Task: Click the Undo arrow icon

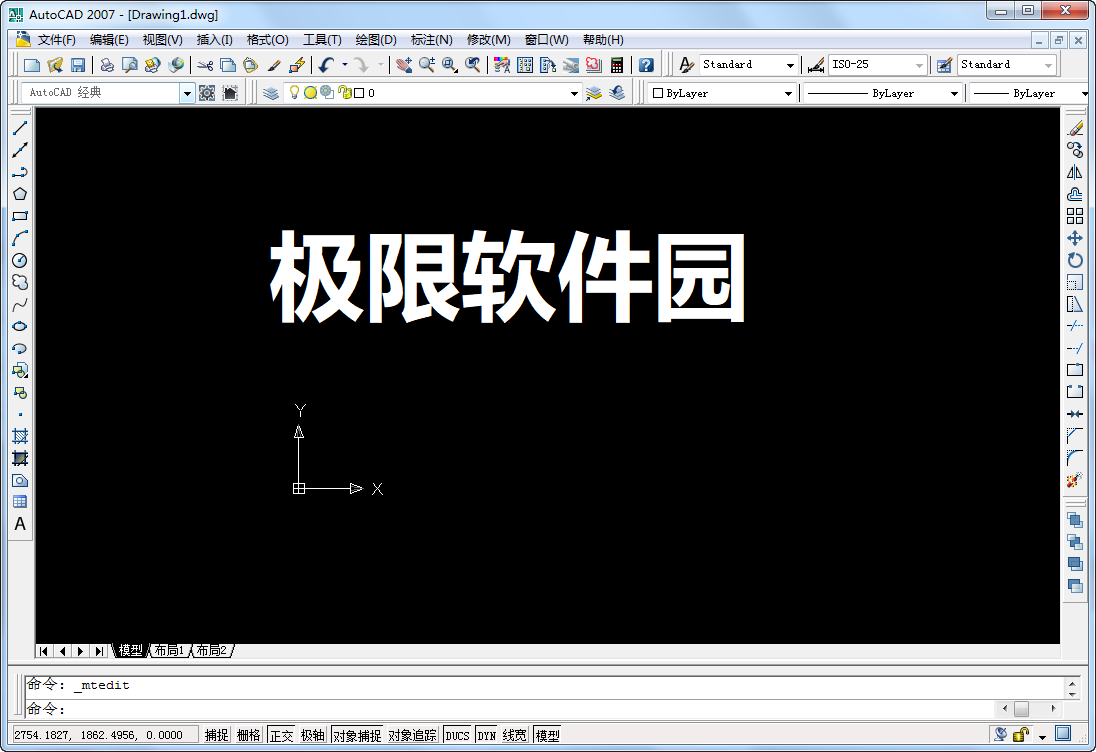Action: pyautogui.click(x=326, y=65)
